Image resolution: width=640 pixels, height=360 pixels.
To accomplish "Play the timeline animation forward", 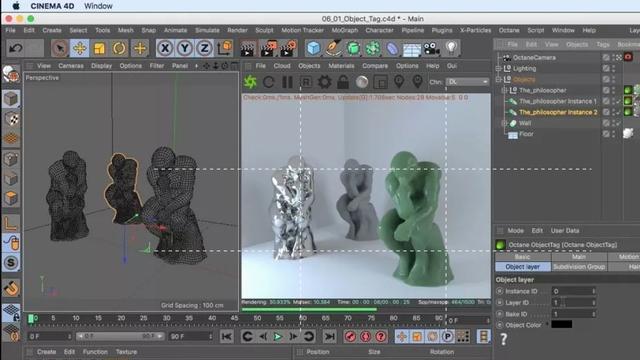I will coord(278,336).
